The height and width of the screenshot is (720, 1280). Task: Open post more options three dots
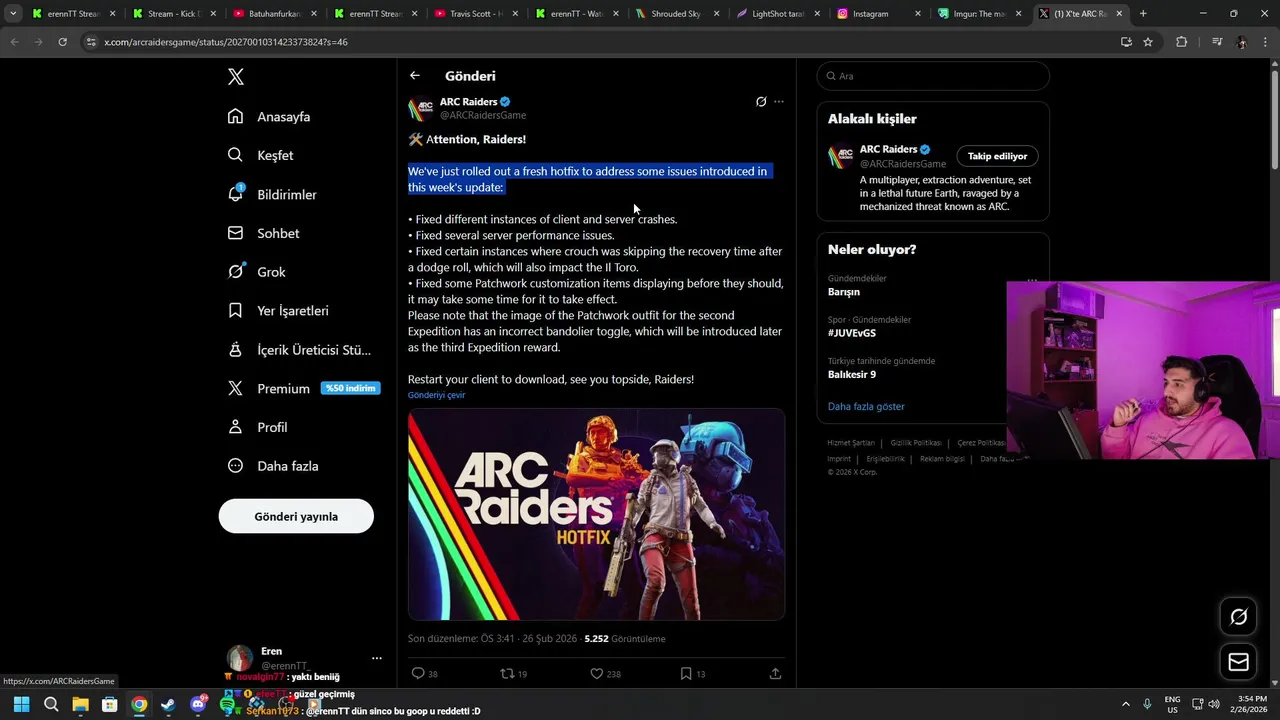pos(779,102)
